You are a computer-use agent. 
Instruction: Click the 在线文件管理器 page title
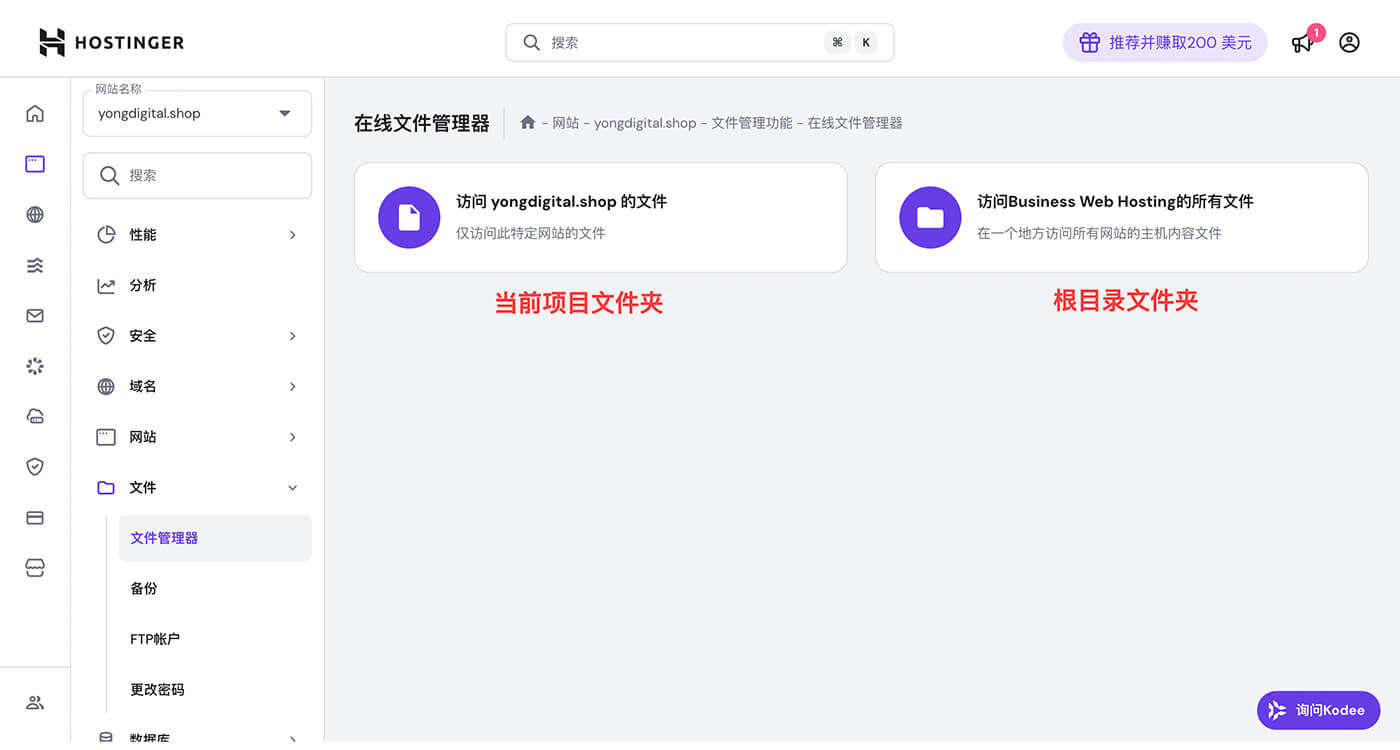[x=422, y=123]
